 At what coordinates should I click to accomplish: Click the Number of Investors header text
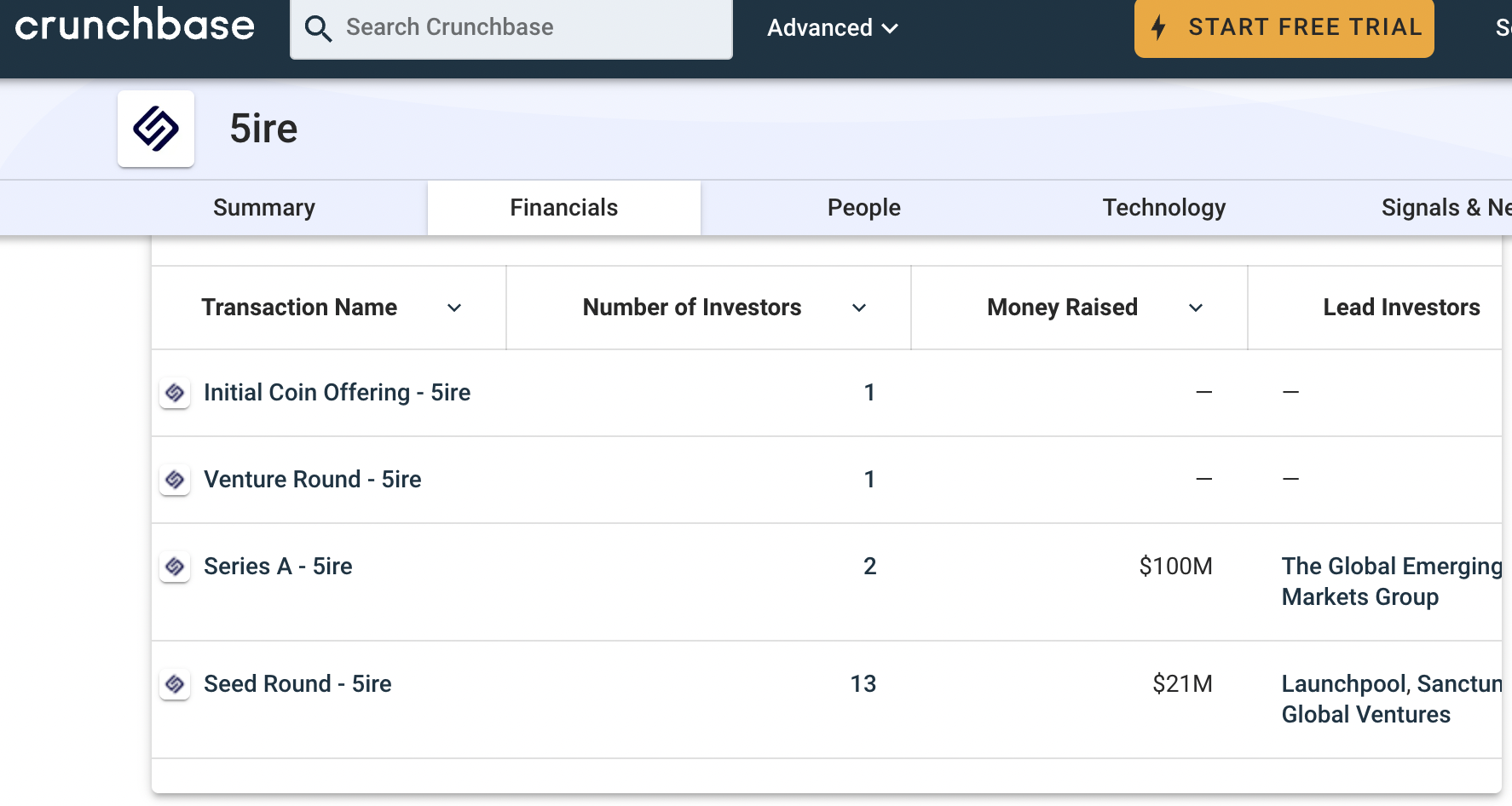tap(692, 308)
